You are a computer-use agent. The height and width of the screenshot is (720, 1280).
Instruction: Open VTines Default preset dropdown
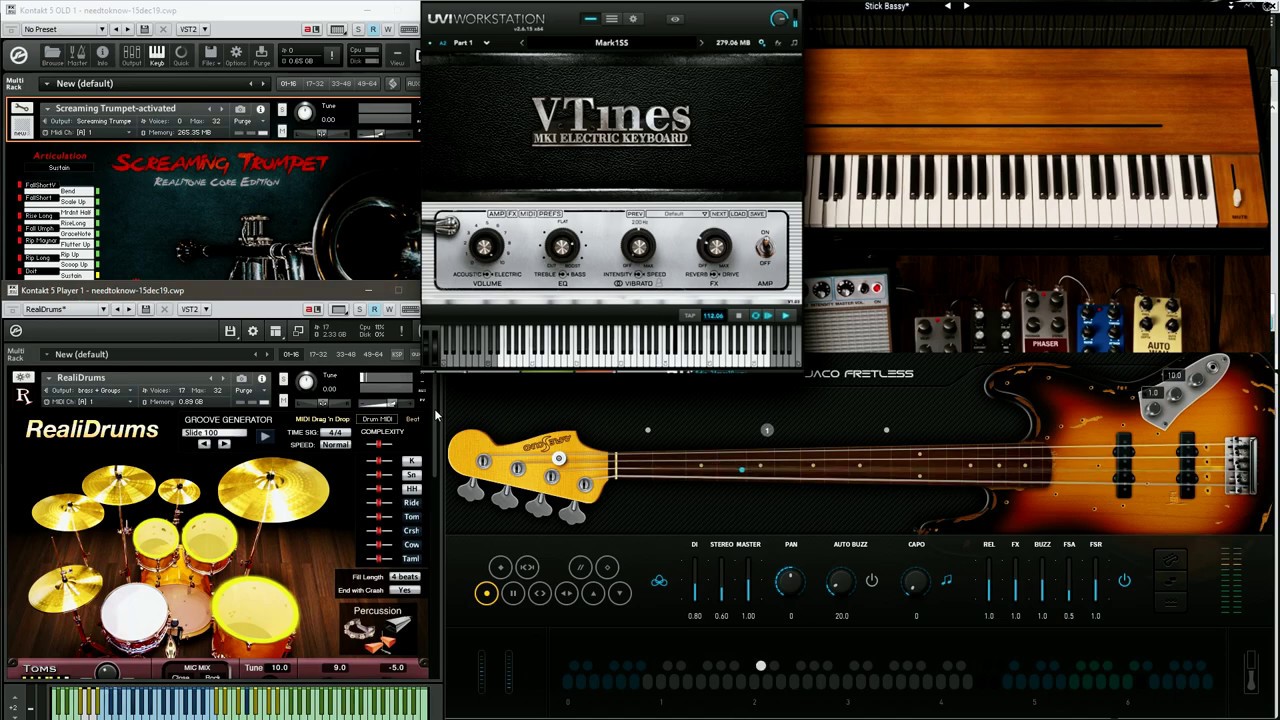(678, 214)
